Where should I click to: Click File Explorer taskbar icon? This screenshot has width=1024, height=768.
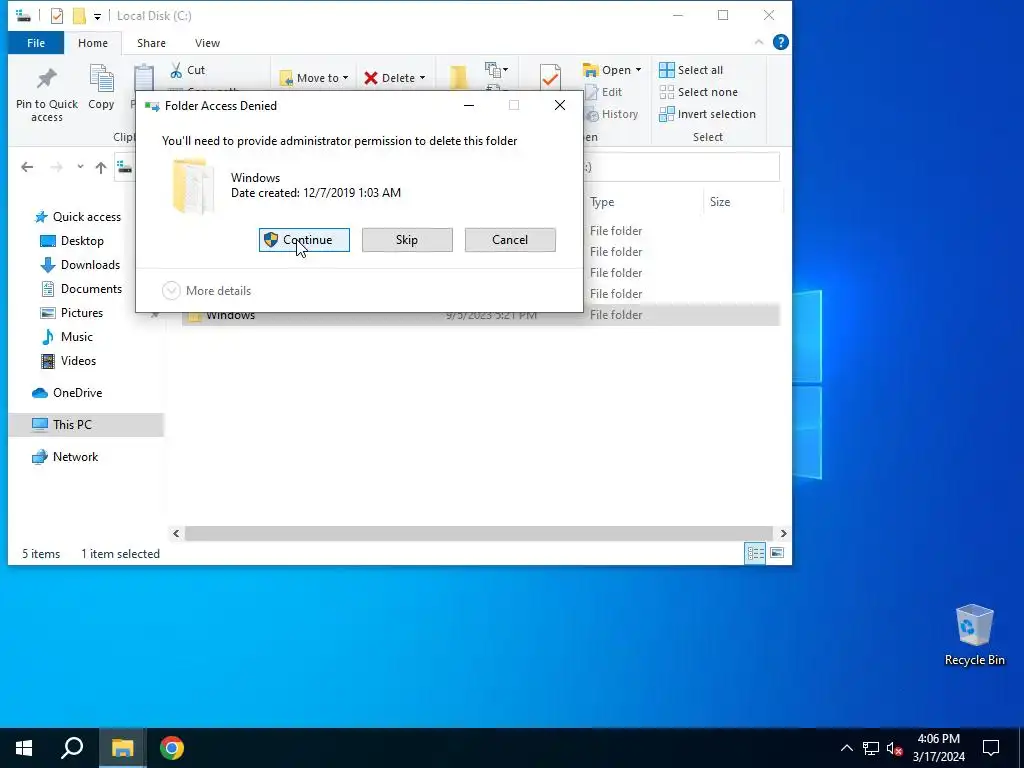point(122,748)
